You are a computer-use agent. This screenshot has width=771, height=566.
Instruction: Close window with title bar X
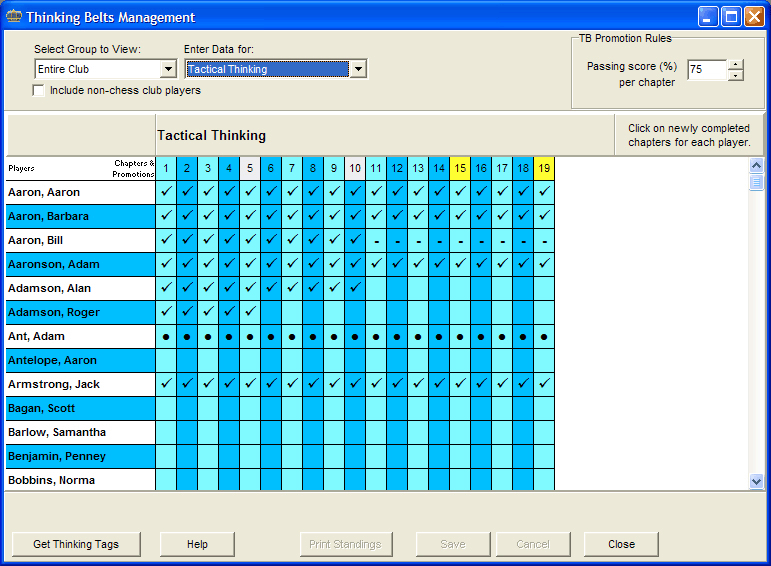tap(754, 17)
